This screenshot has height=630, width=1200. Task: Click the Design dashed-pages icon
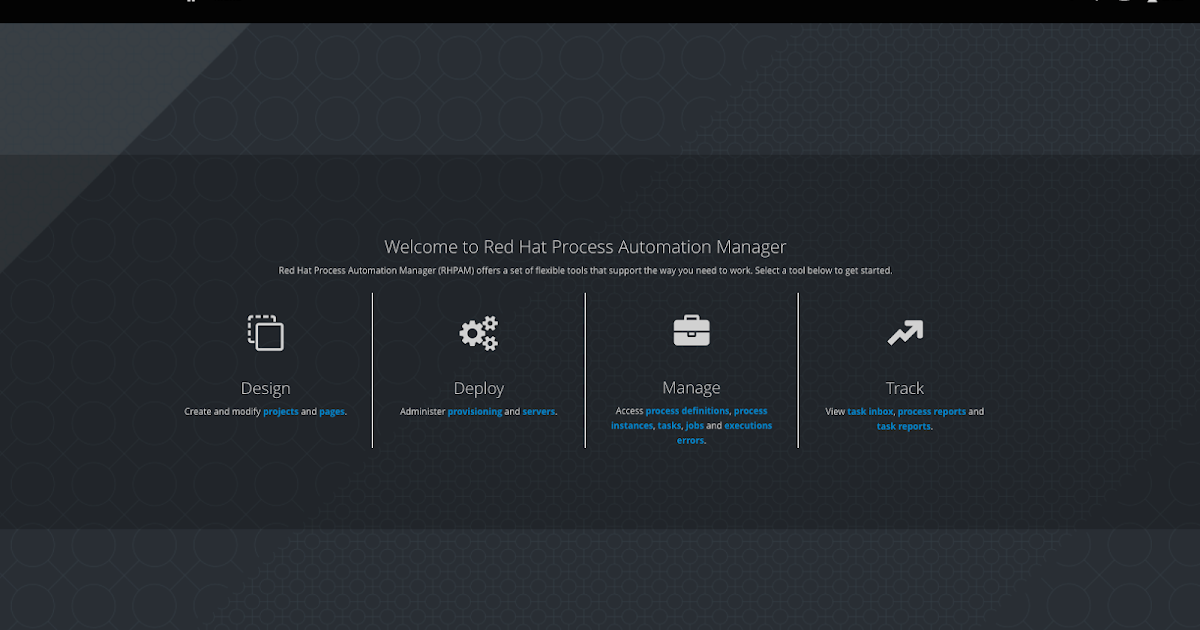tap(265, 333)
